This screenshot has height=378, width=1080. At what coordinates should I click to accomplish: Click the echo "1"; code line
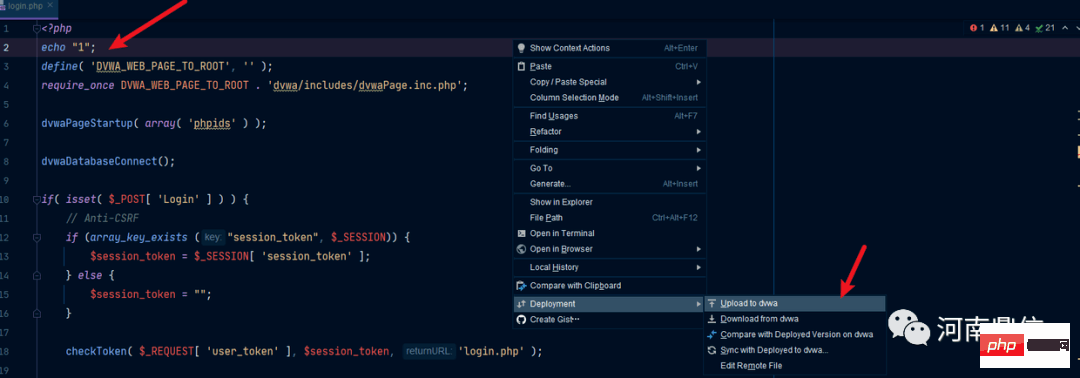point(69,48)
